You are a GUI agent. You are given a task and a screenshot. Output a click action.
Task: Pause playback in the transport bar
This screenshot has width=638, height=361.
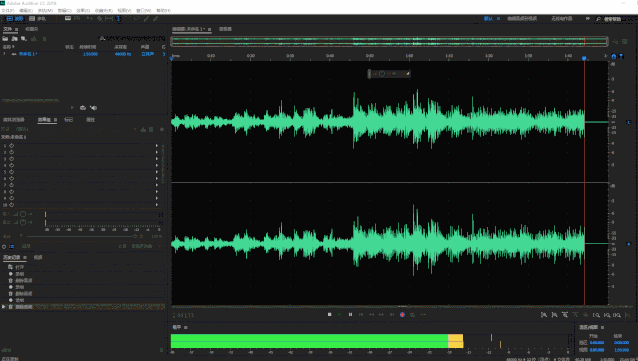[x=350, y=314]
